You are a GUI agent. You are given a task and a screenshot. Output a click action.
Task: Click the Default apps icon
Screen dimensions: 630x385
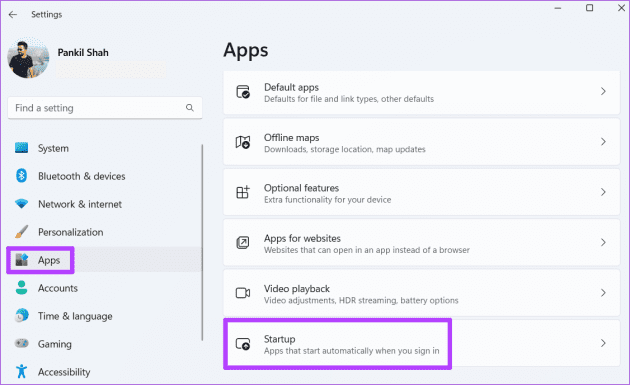(243, 92)
